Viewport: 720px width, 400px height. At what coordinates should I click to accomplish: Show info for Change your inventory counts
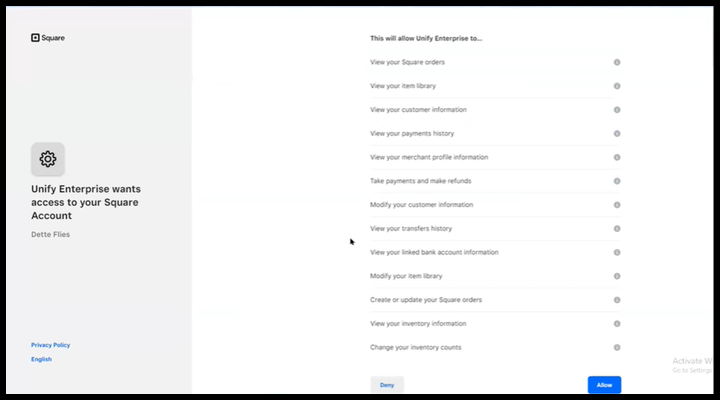(617, 347)
